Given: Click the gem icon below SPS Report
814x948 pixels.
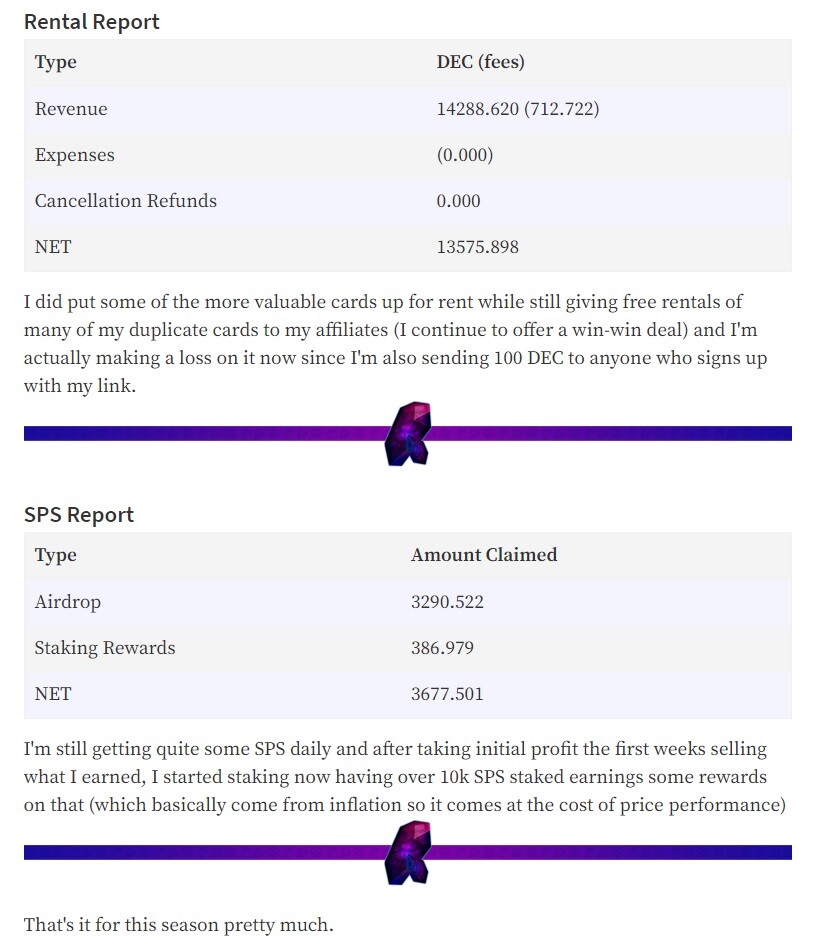Looking at the screenshot, I should (x=408, y=852).
